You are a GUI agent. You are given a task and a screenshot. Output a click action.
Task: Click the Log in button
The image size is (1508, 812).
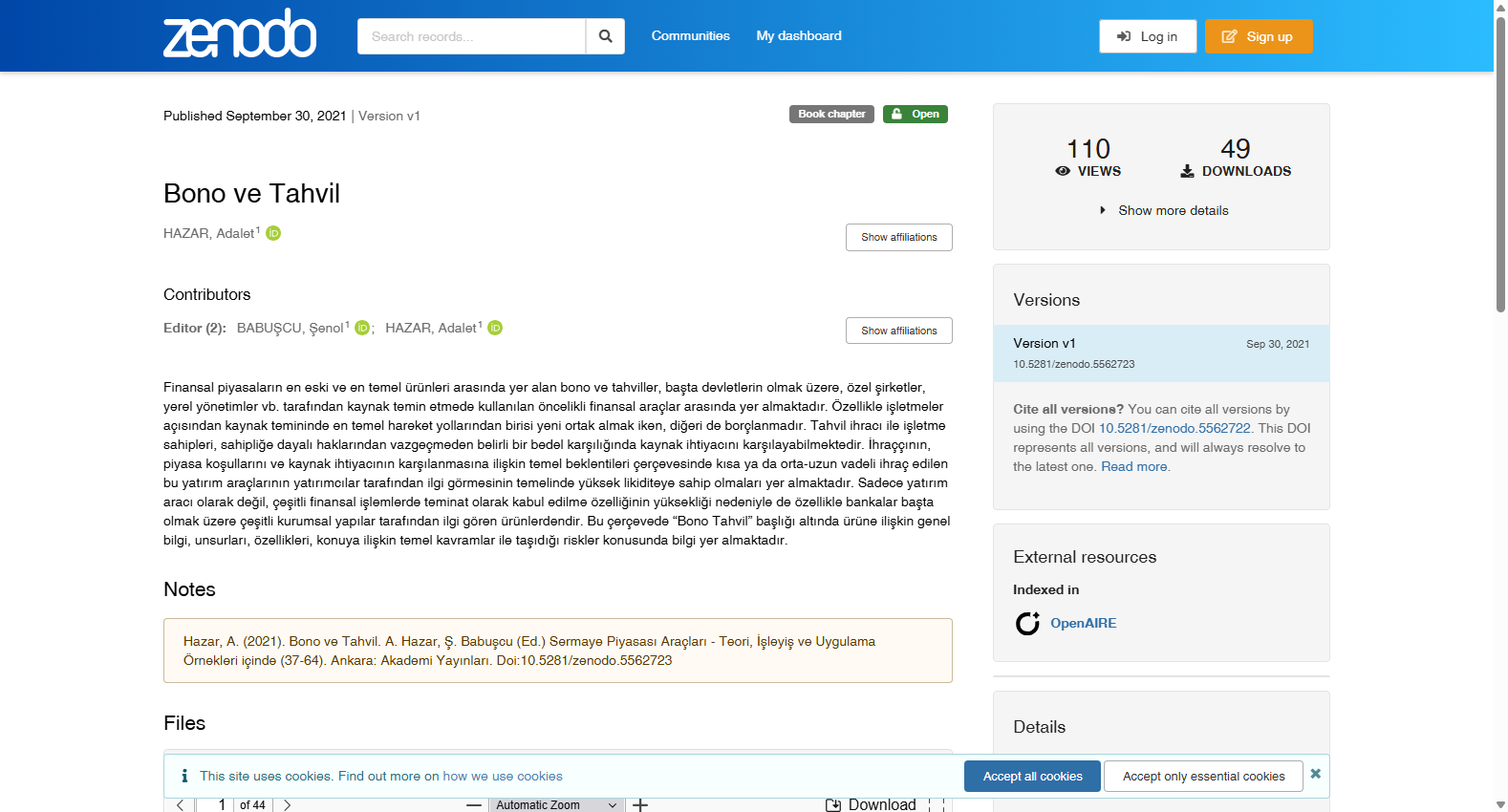(1148, 36)
